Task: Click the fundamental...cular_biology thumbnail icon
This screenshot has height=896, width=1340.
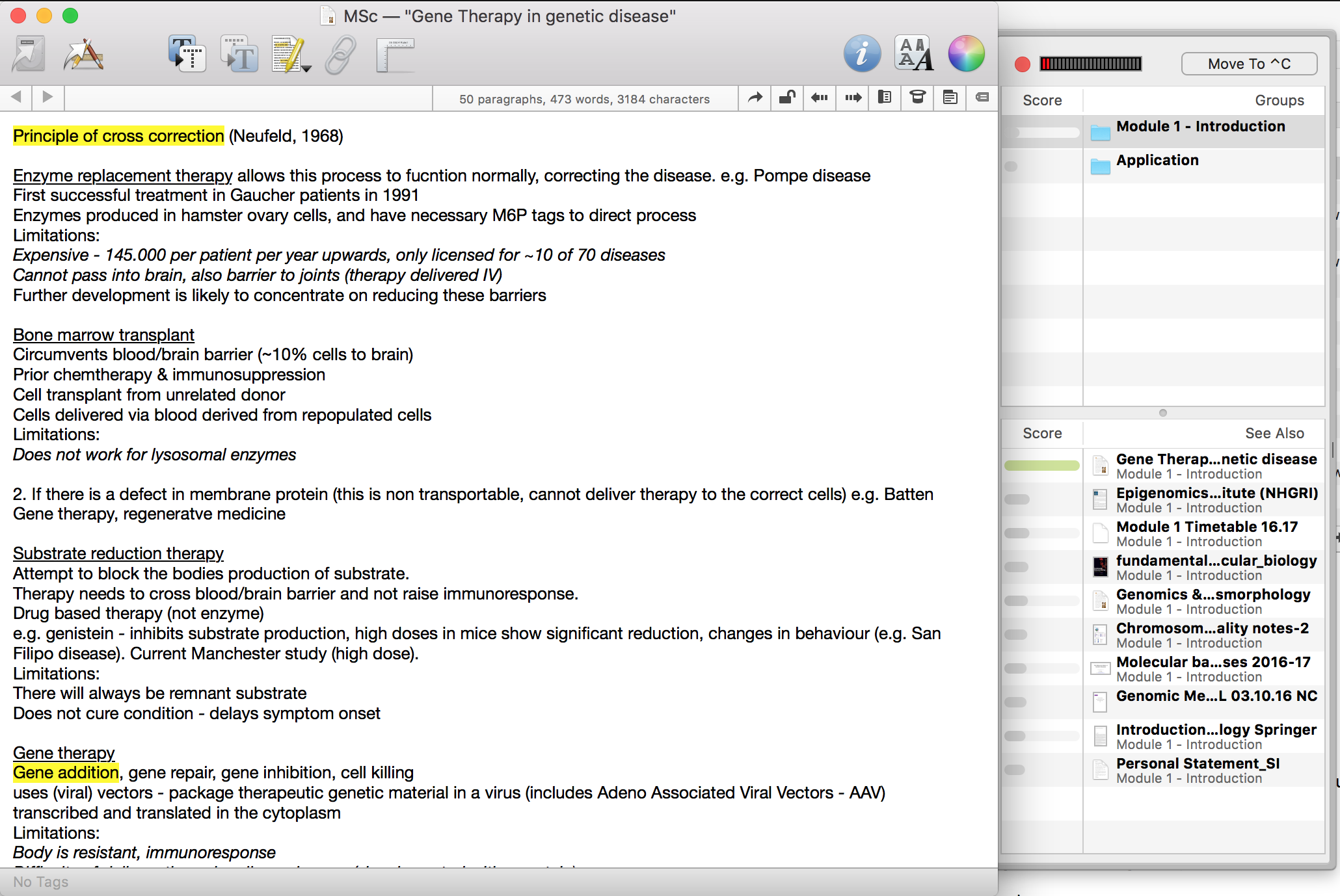Action: pos(1100,567)
